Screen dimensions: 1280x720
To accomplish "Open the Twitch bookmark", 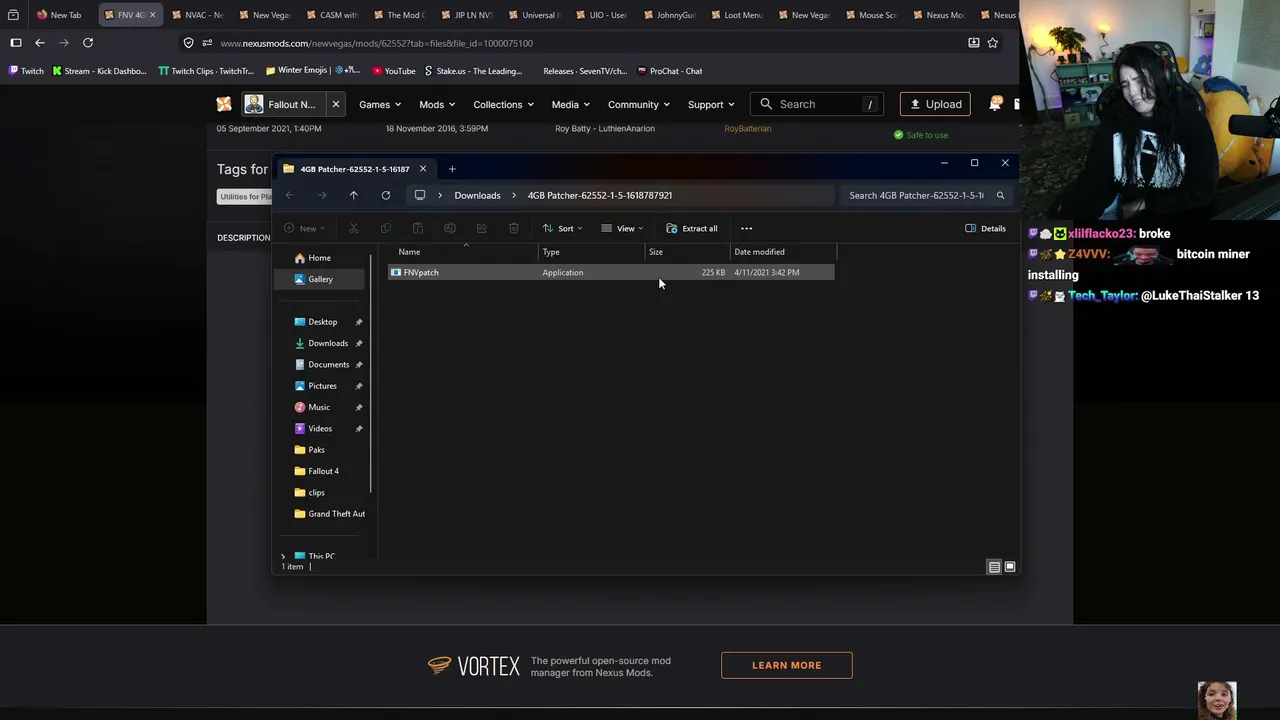I will [x=26, y=71].
